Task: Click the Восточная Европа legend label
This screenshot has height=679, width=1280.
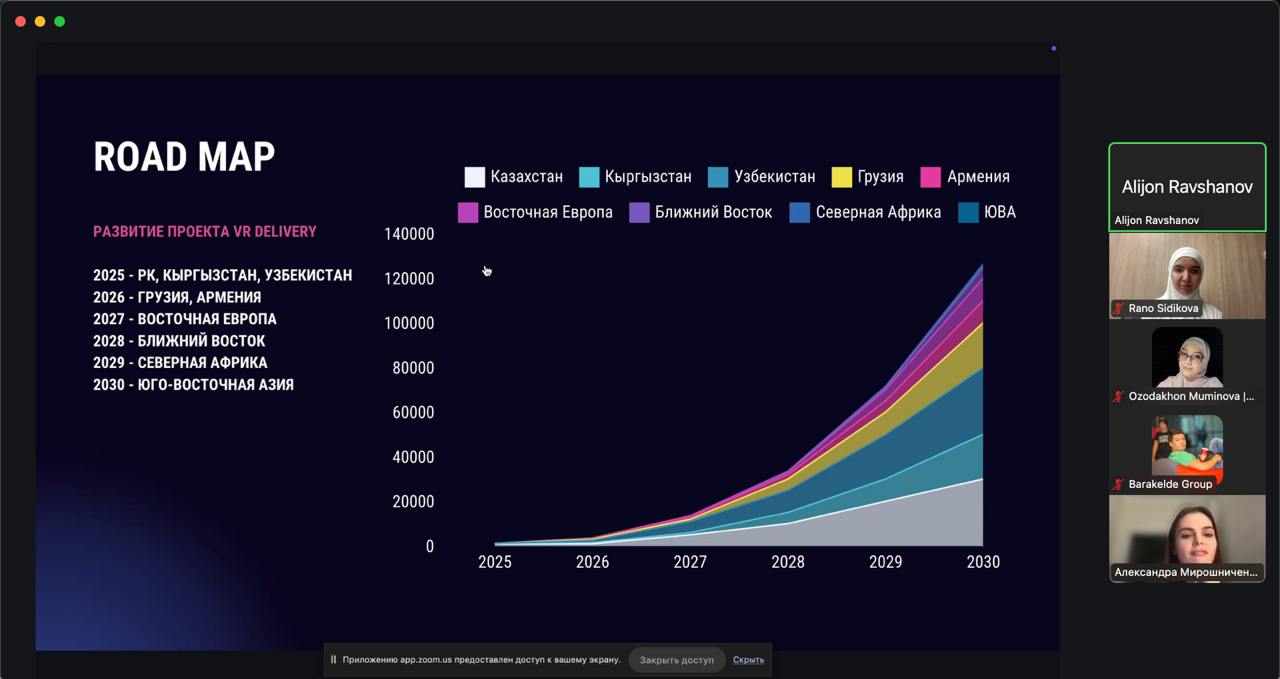Action: [548, 212]
